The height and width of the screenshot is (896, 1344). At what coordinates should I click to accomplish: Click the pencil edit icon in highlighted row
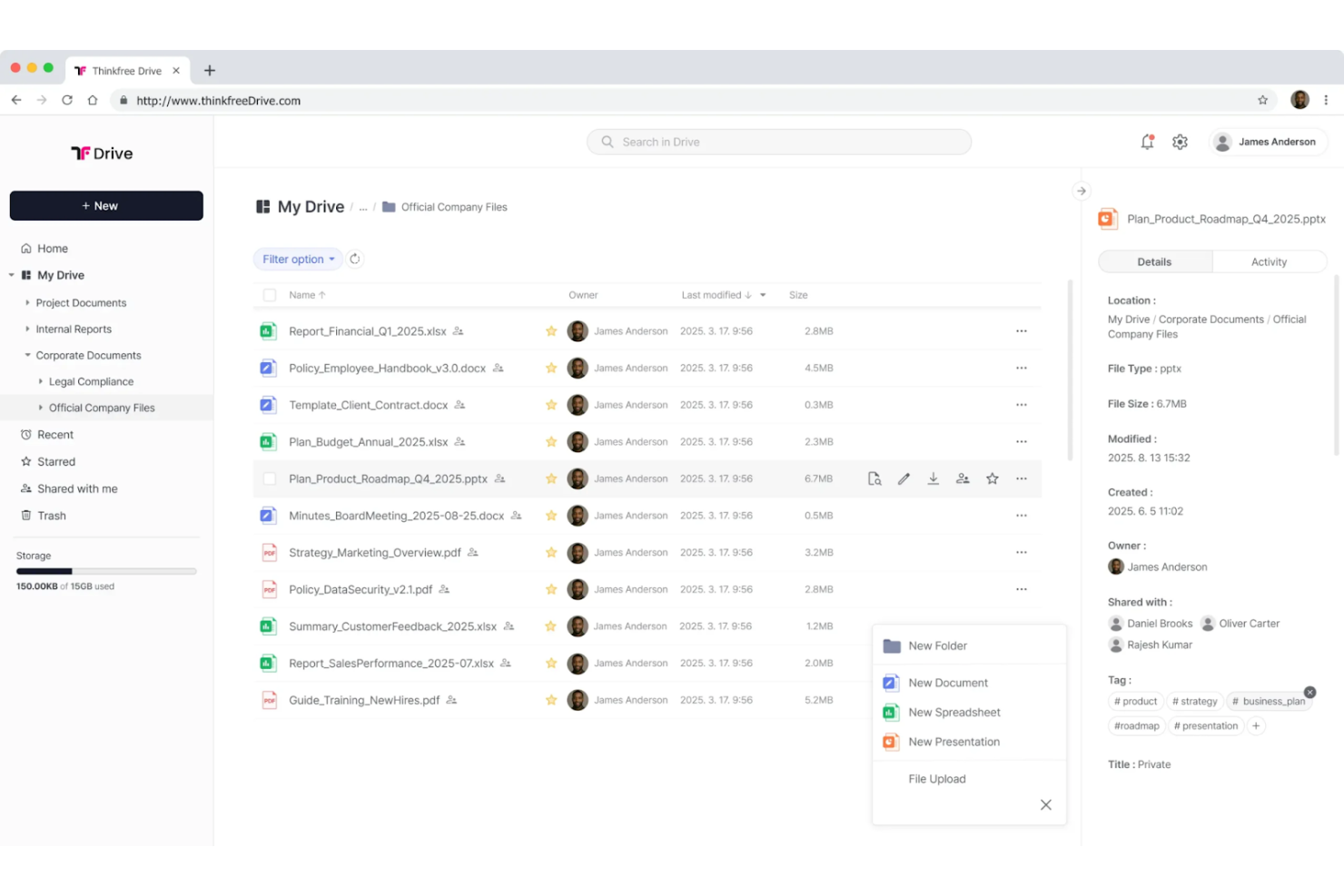point(904,478)
